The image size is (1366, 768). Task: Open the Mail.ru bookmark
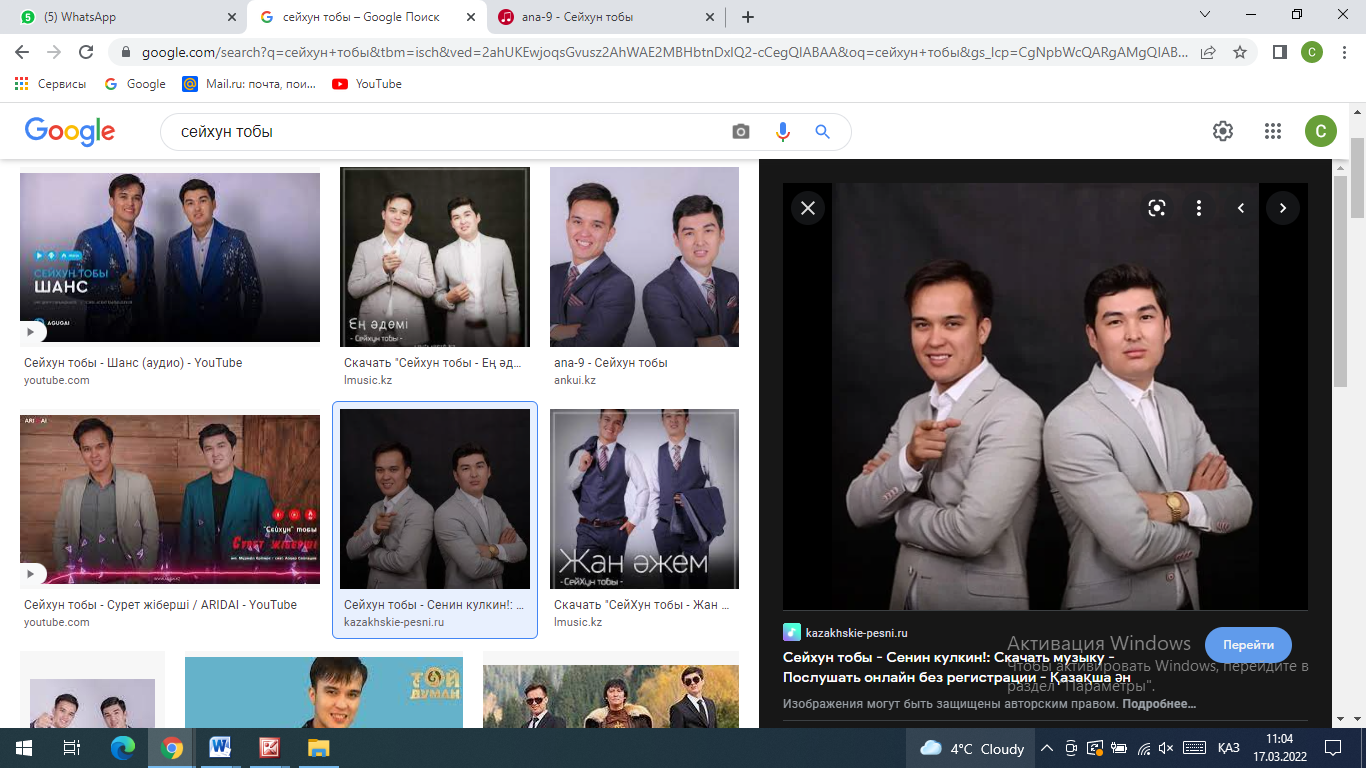[x=250, y=84]
